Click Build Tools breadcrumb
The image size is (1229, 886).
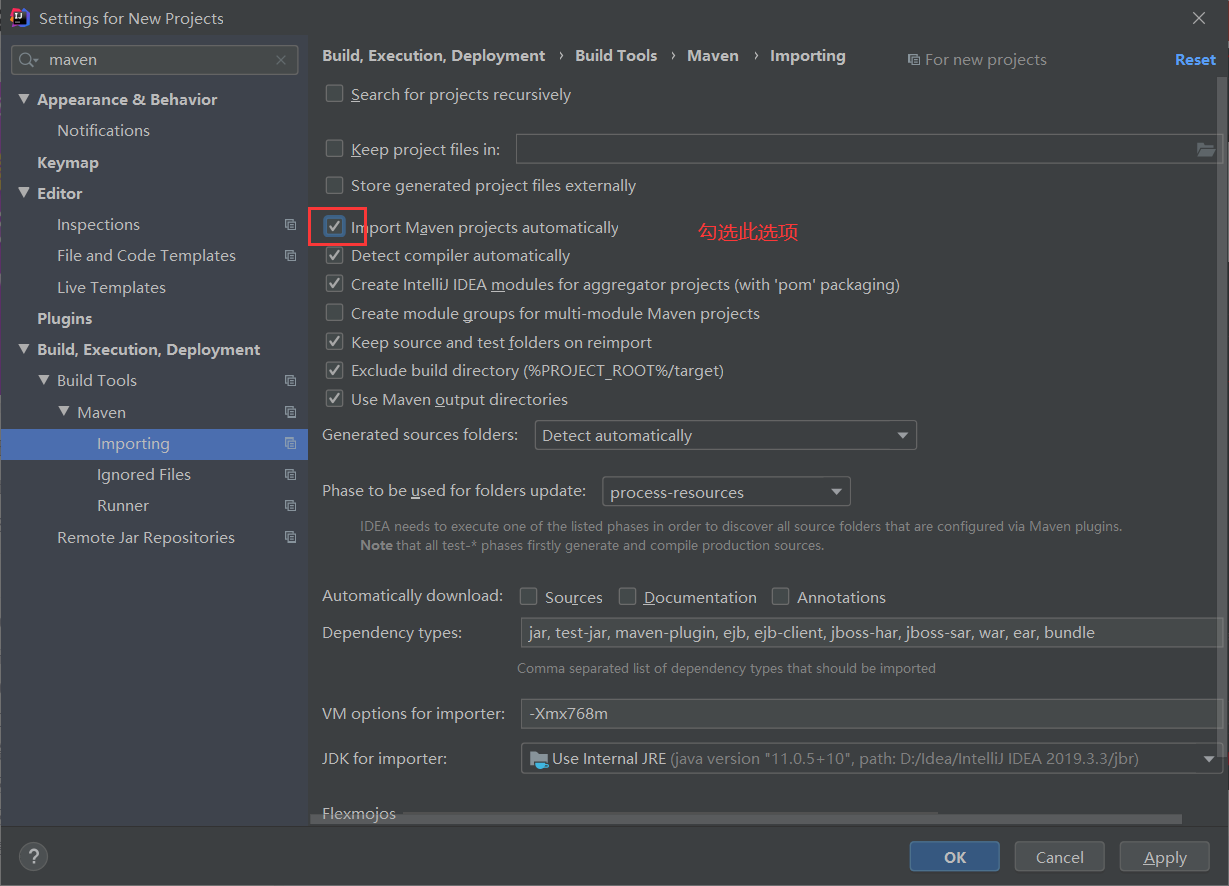(616, 56)
